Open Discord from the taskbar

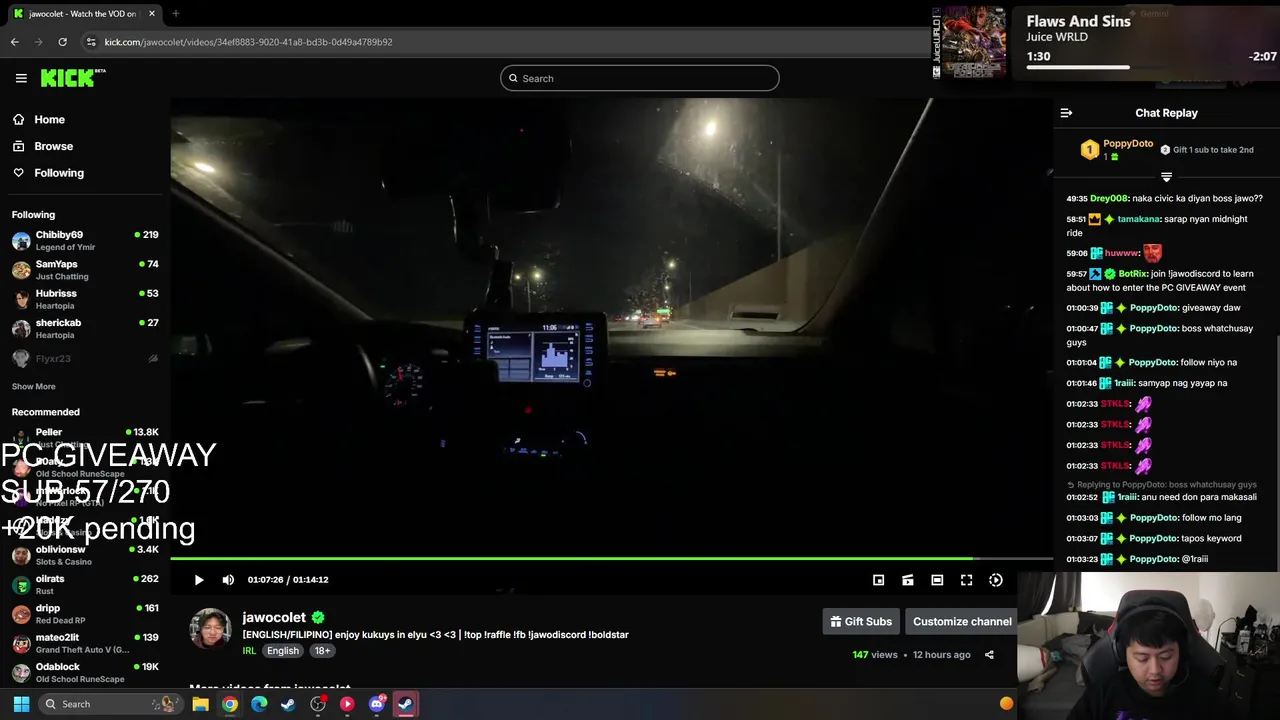tap(376, 704)
